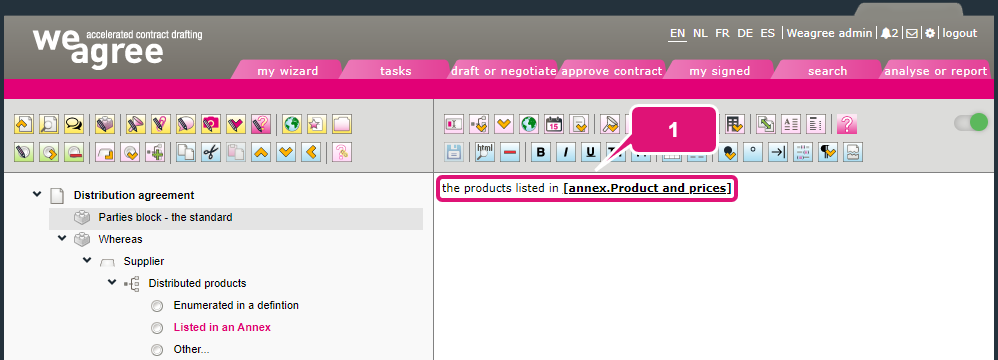Open the mail envelope icon

point(911,33)
